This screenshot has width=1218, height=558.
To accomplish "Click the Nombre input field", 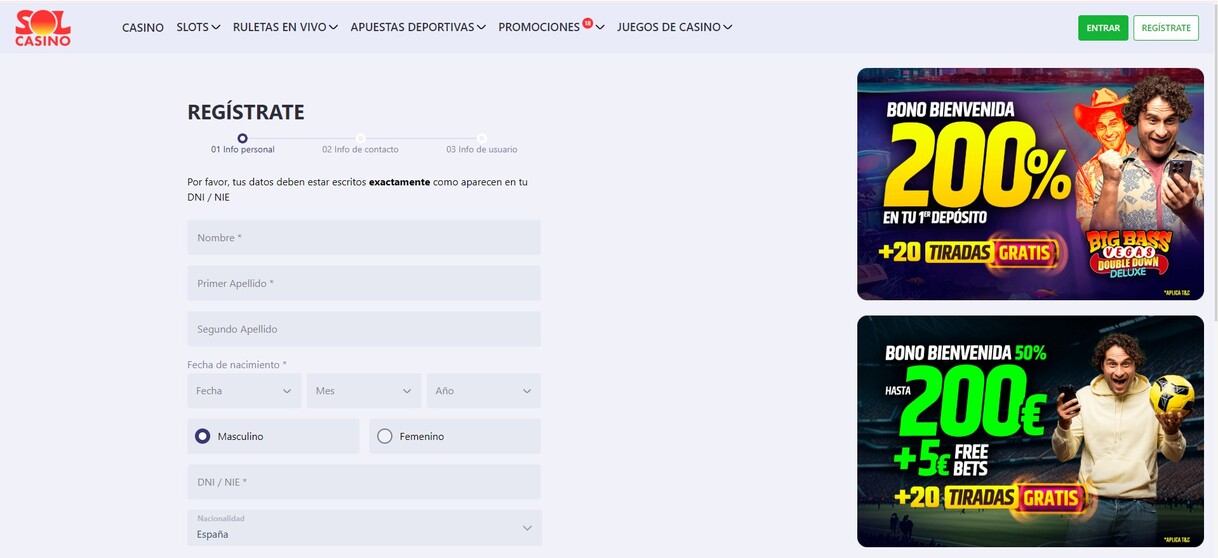I will point(364,238).
